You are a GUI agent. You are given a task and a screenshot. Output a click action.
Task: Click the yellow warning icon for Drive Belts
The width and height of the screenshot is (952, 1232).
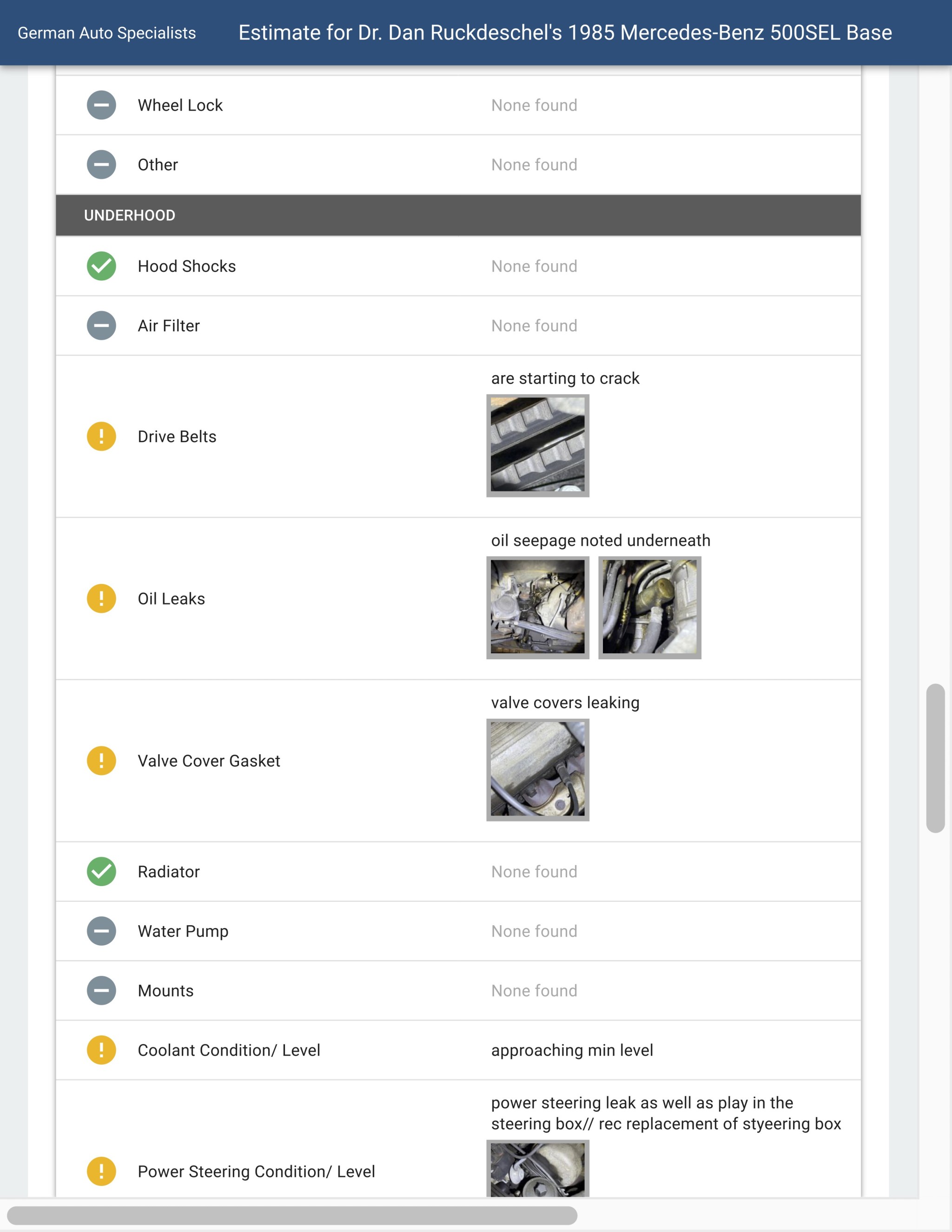coord(101,436)
